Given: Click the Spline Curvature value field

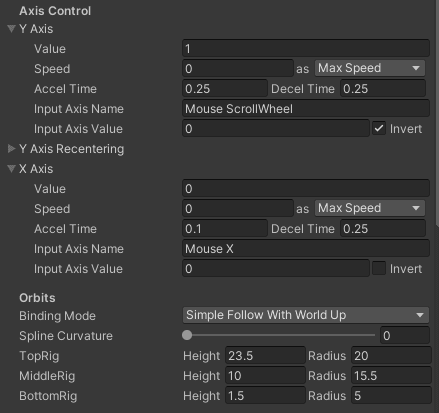Looking at the screenshot, I should click(x=405, y=335).
